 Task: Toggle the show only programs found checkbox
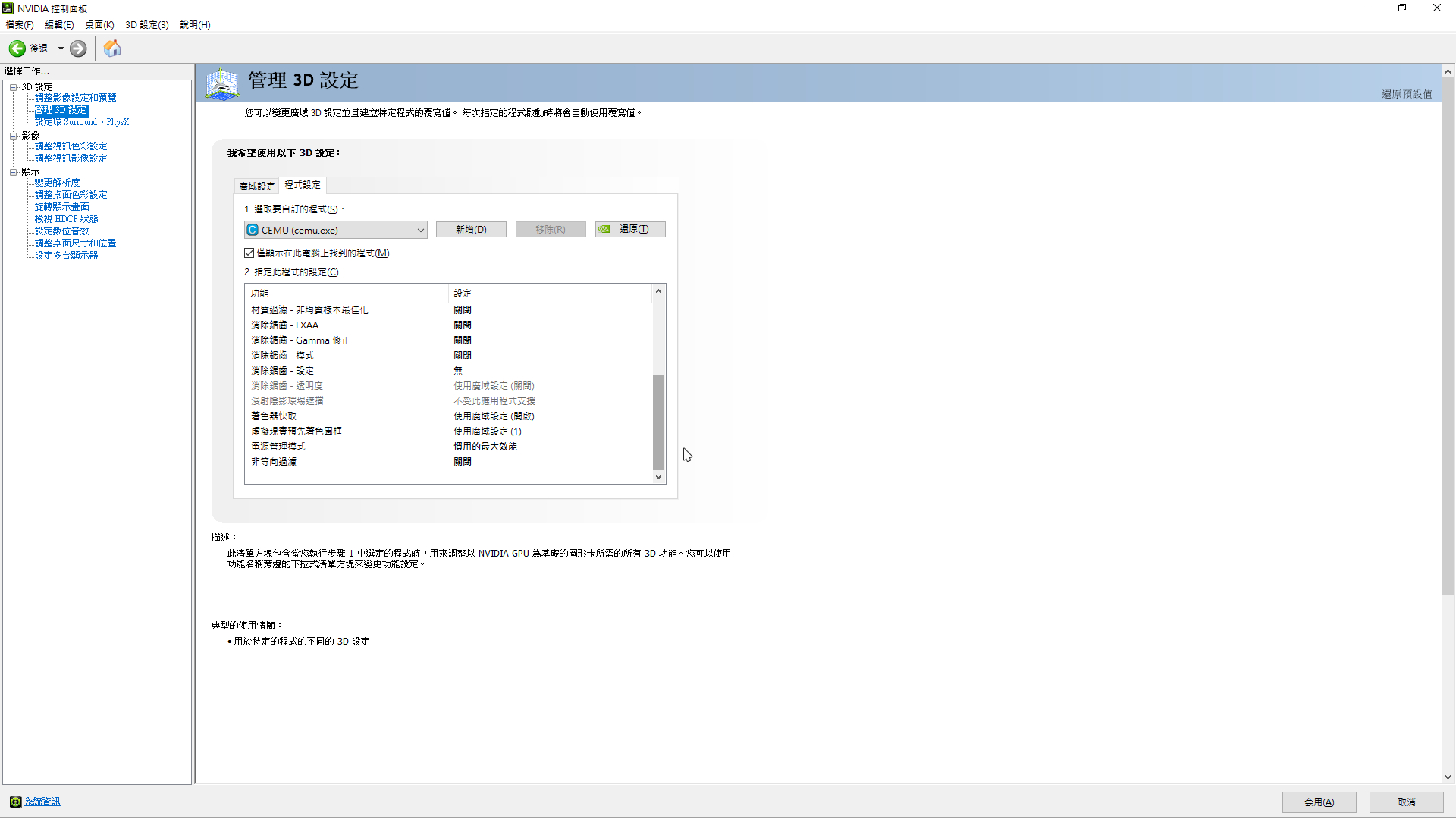click(249, 253)
